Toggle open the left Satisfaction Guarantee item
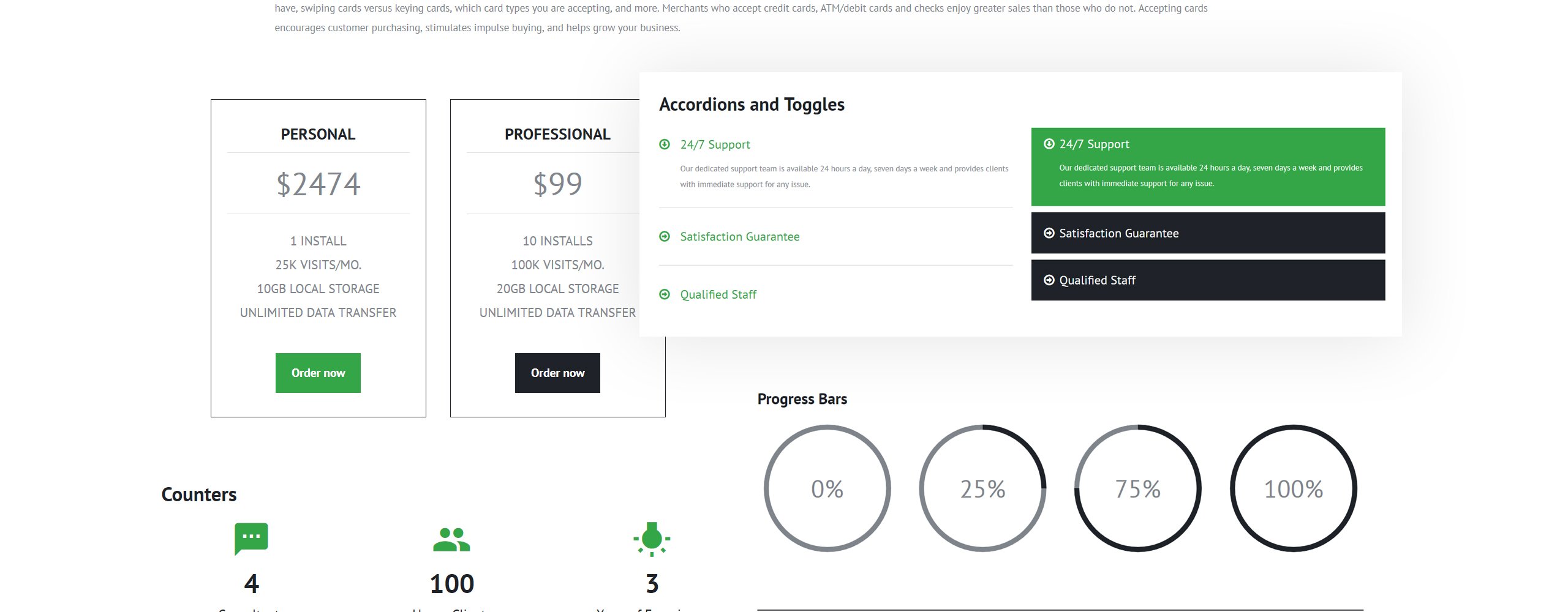The image size is (1568, 612). [x=740, y=236]
